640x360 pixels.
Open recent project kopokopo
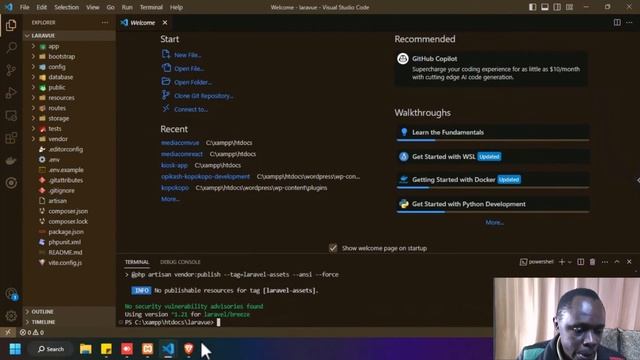pos(175,188)
